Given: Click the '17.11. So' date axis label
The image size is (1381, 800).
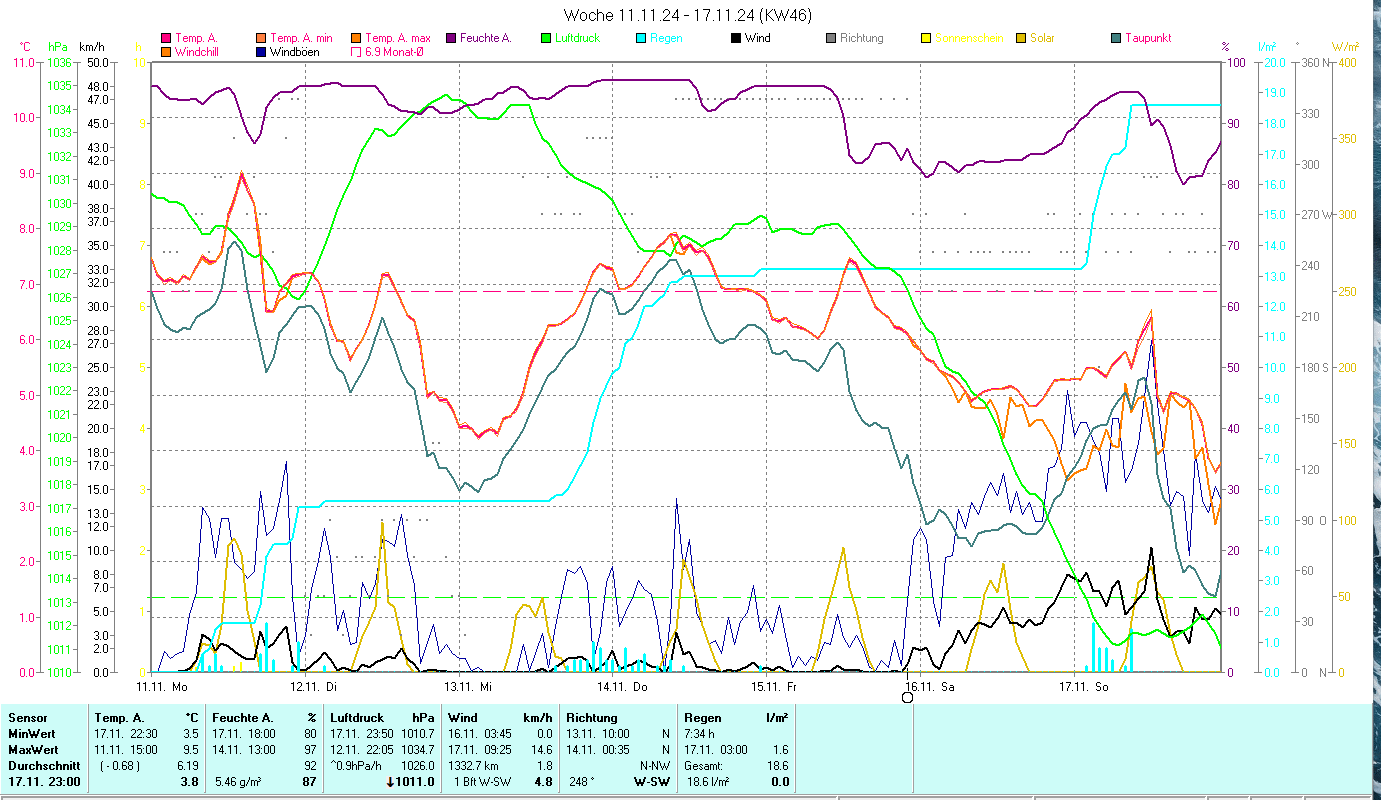Looking at the screenshot, I should pos(1084,687).
